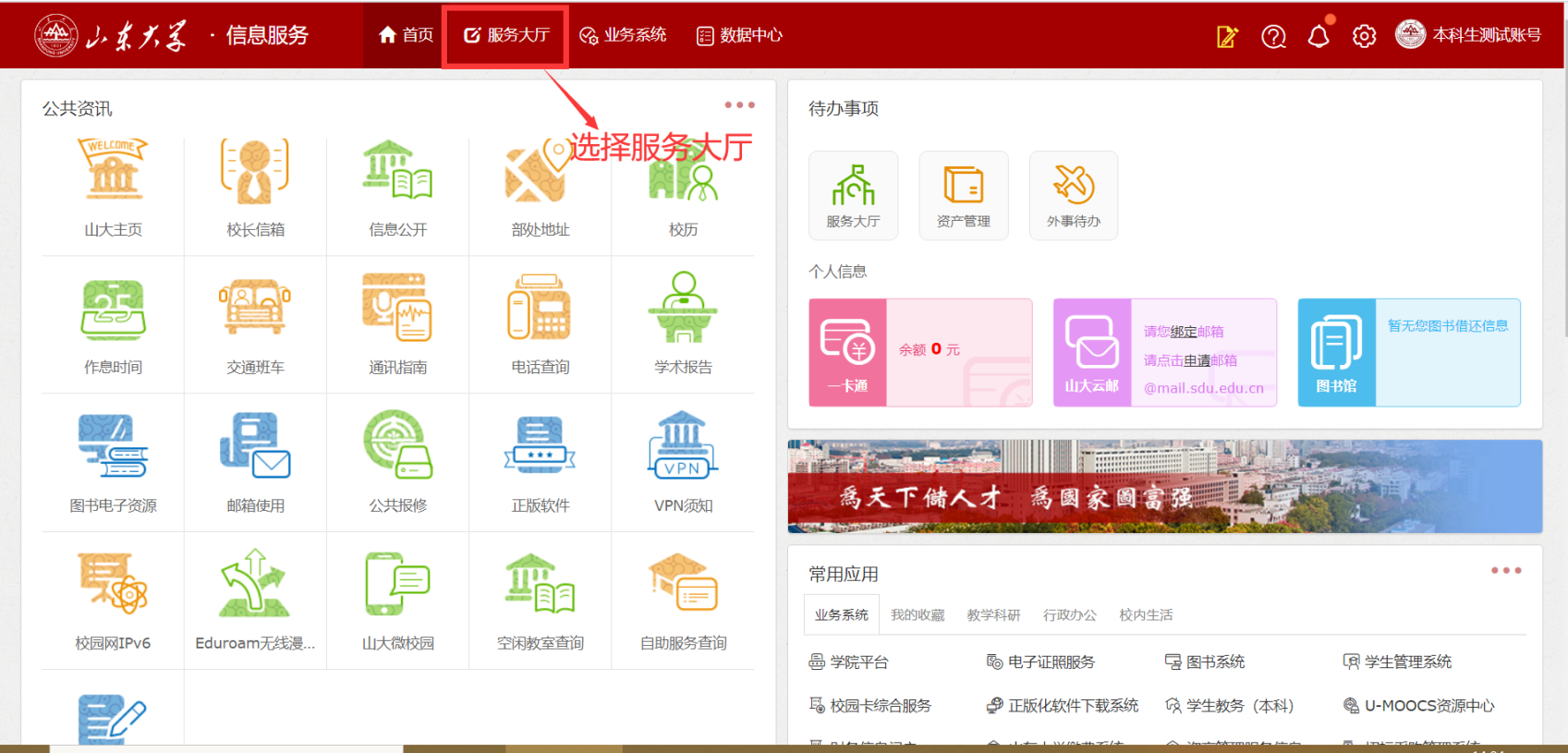1568x753 pixels.
Task: Switch to the 行政办公 tab
Action: tap(1070, 614)
